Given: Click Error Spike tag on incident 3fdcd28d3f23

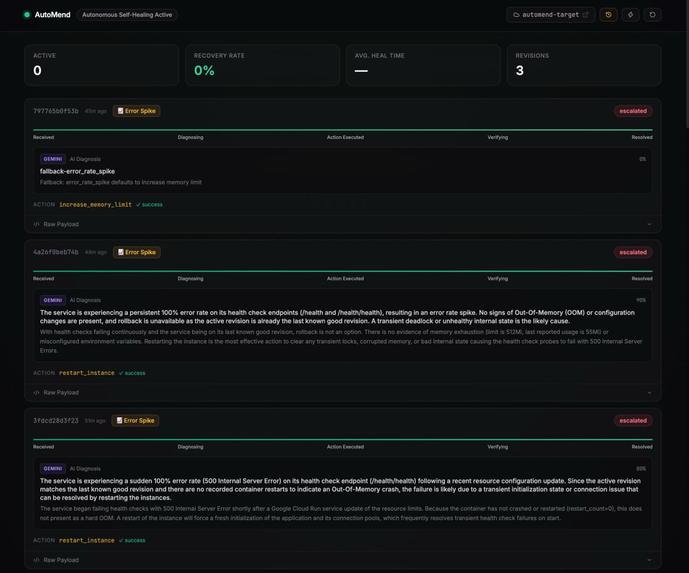Looking at the screenshot, I should 135,421.
